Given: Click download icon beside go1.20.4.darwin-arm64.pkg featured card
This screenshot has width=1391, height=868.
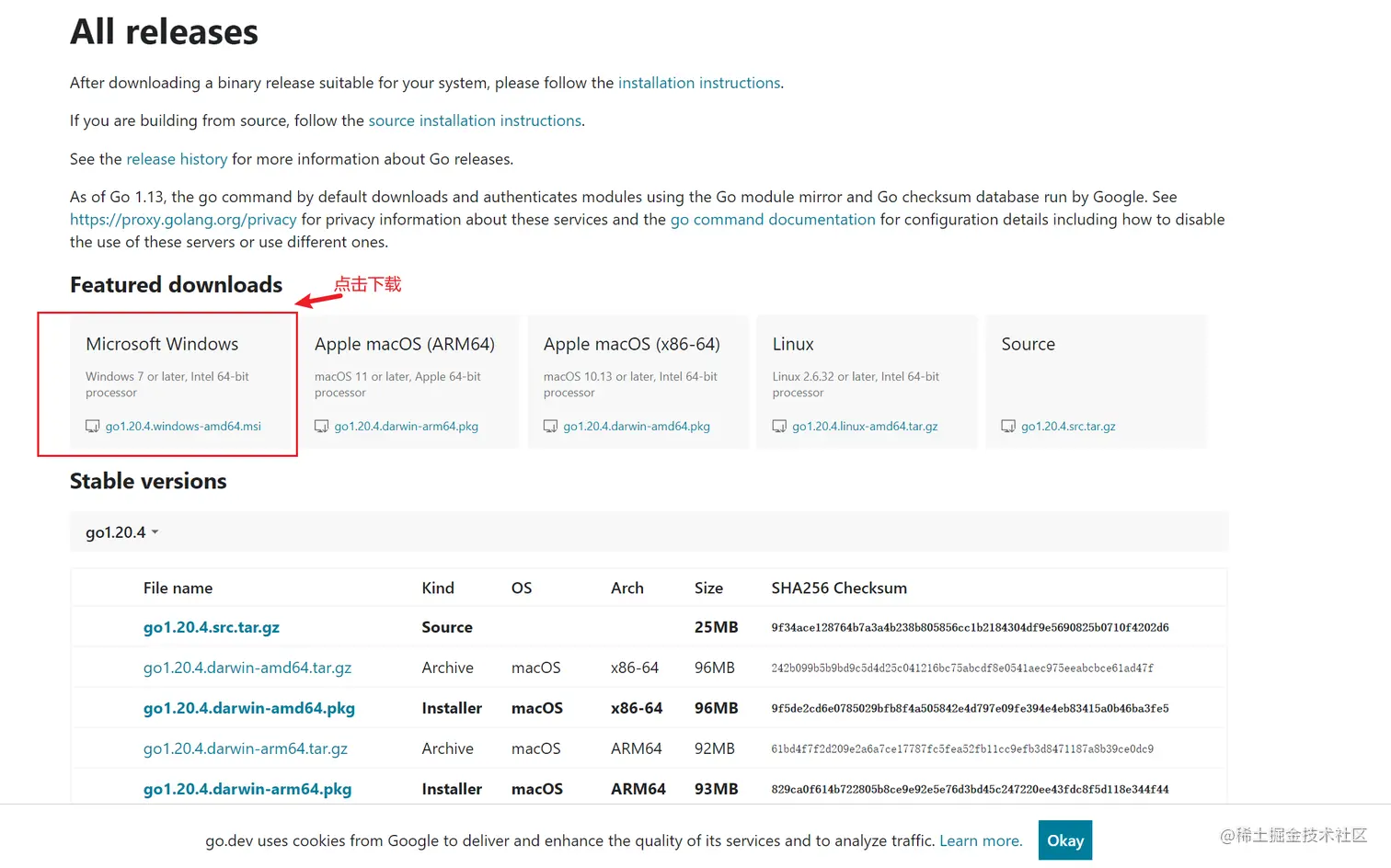Looking at the screenshot, I should point(322,427).
